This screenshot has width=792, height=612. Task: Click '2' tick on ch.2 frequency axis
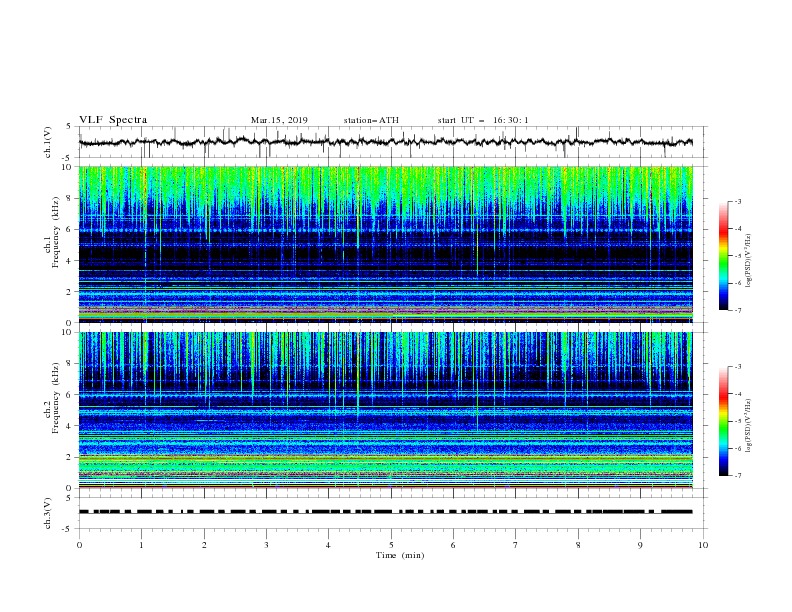[71, 457]
